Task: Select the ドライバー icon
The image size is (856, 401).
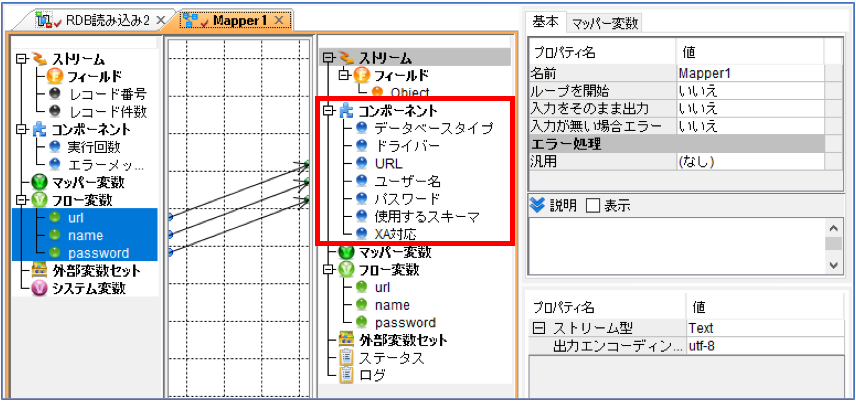Action: (x=361, y=146)
